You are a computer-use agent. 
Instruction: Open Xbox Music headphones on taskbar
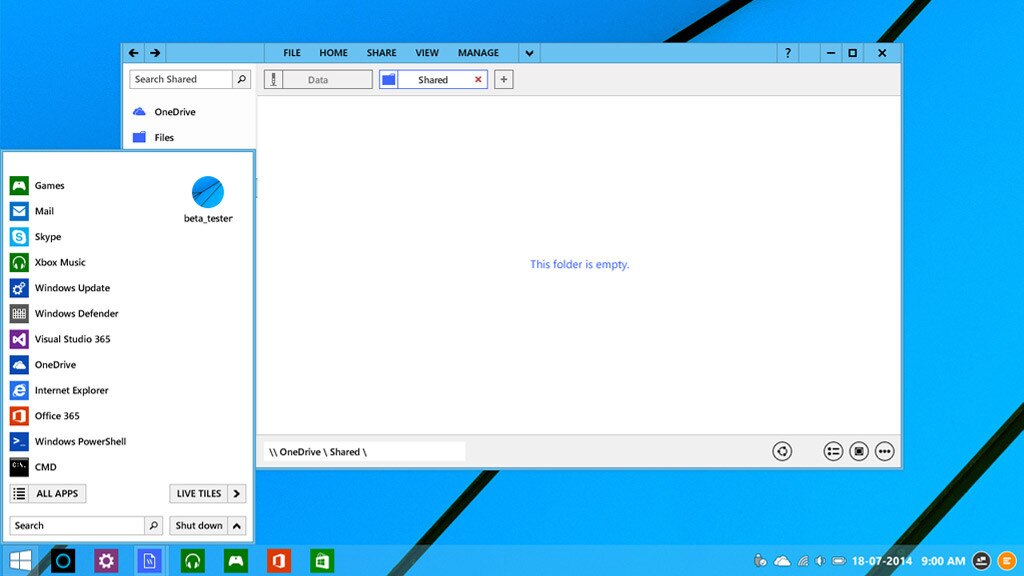pos(192,560)
